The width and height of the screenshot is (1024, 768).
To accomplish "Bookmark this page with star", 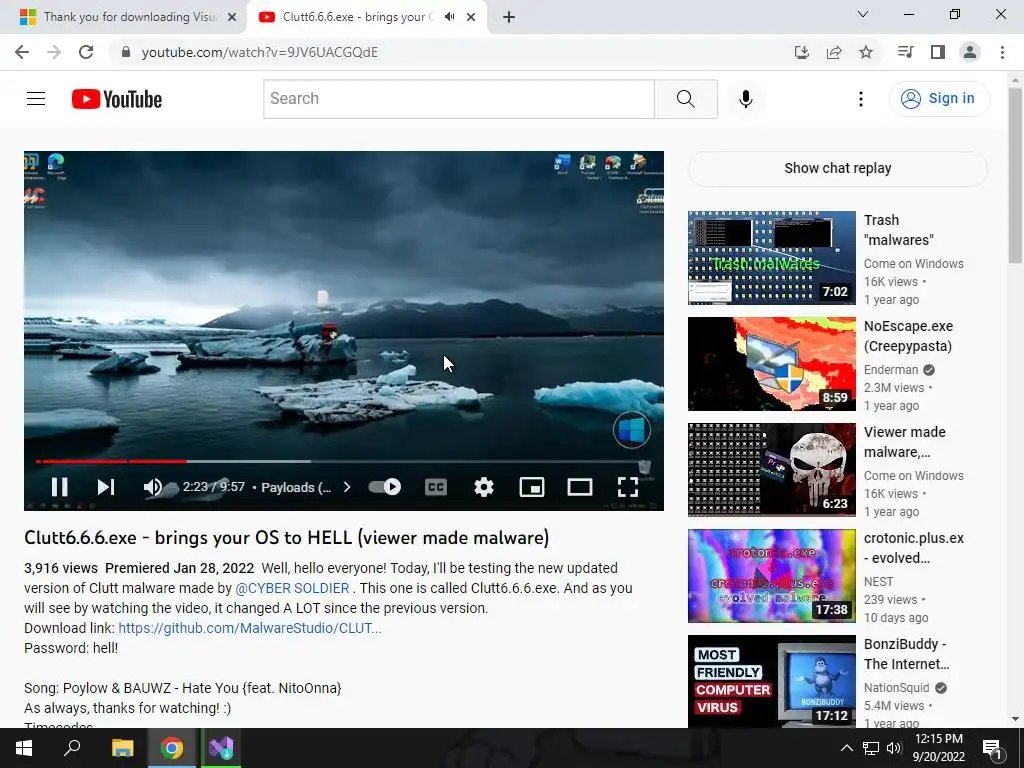I will pyautogui.click(x=866, y=52).
